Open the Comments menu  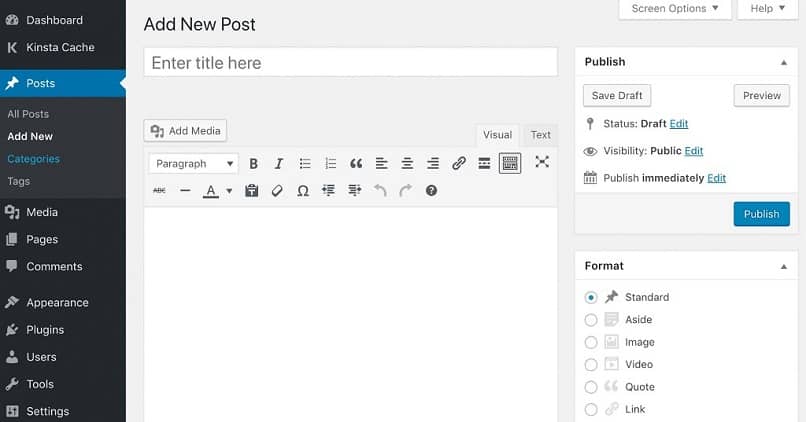coord(63,267)
